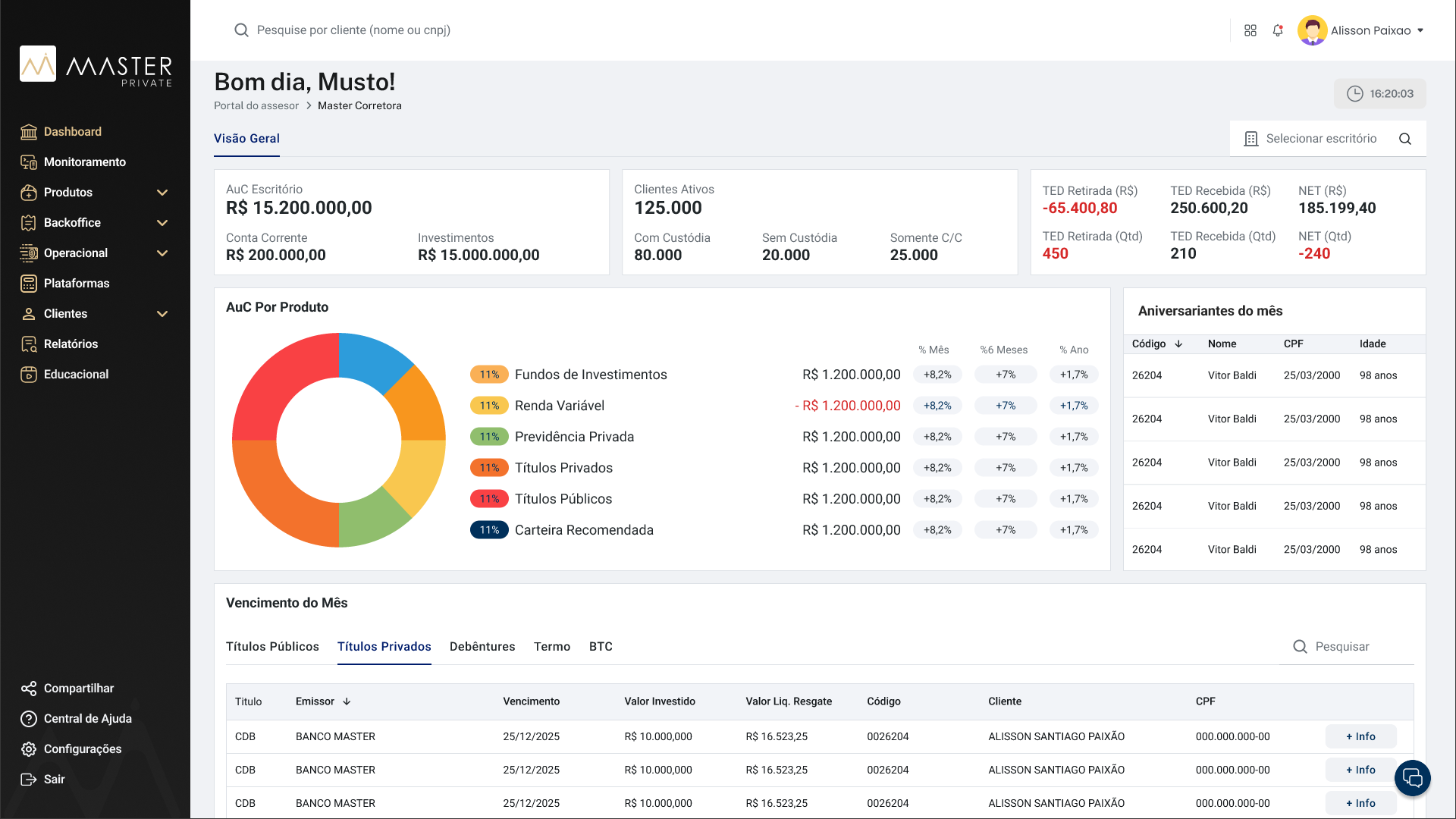This screenshot has height=819, width=1456.
Task: Click the search magnifier in top bar
Action: click(241, 30)
